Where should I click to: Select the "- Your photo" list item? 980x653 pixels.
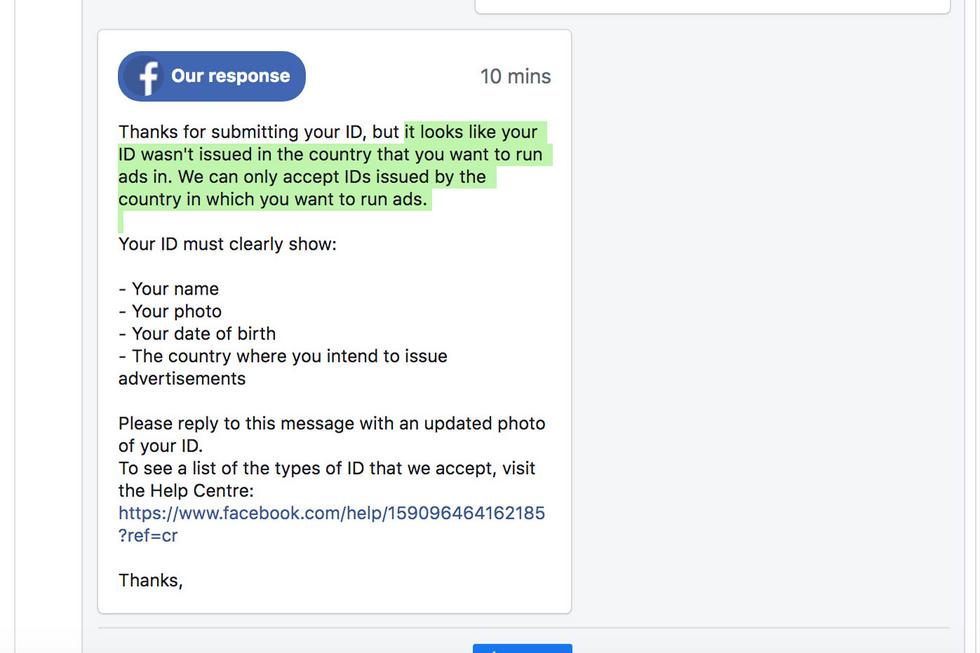point(170,311)
